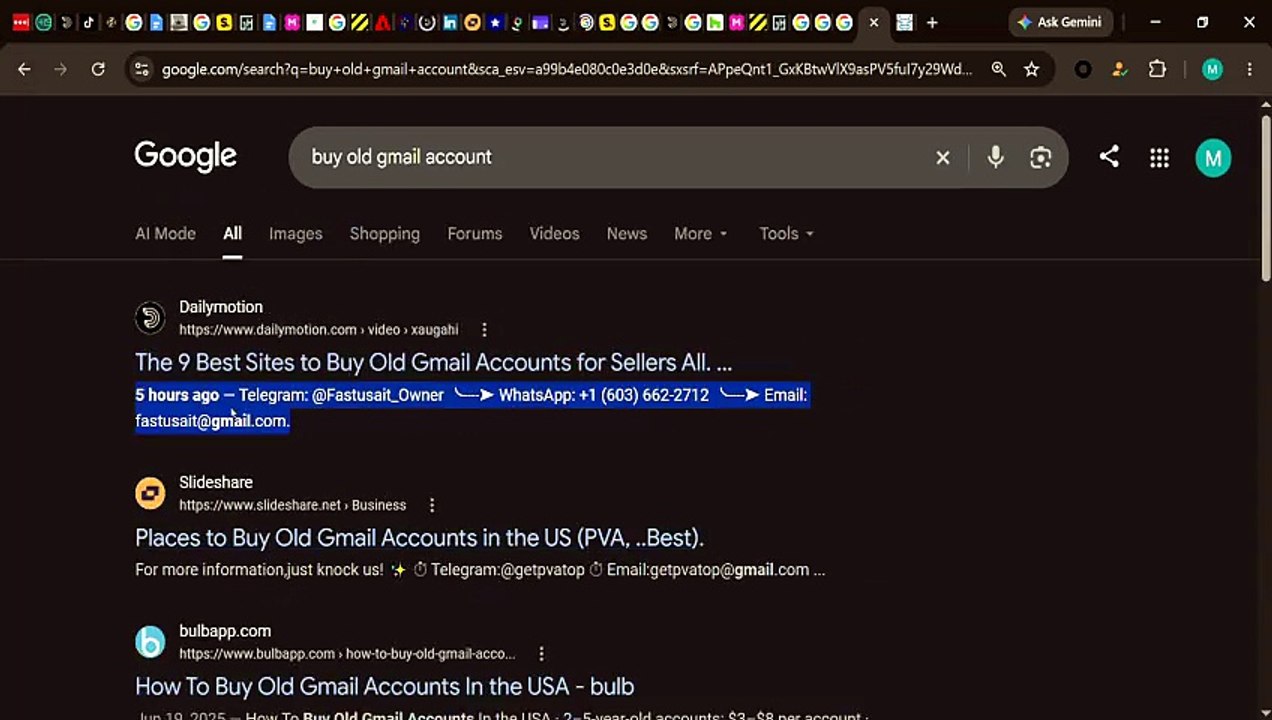The image size is (1272, 720).
Task: Open 'How To Buy Old Gmail Accounts In the USA' result
Action: pyautogui.click(x=384, y=686)
